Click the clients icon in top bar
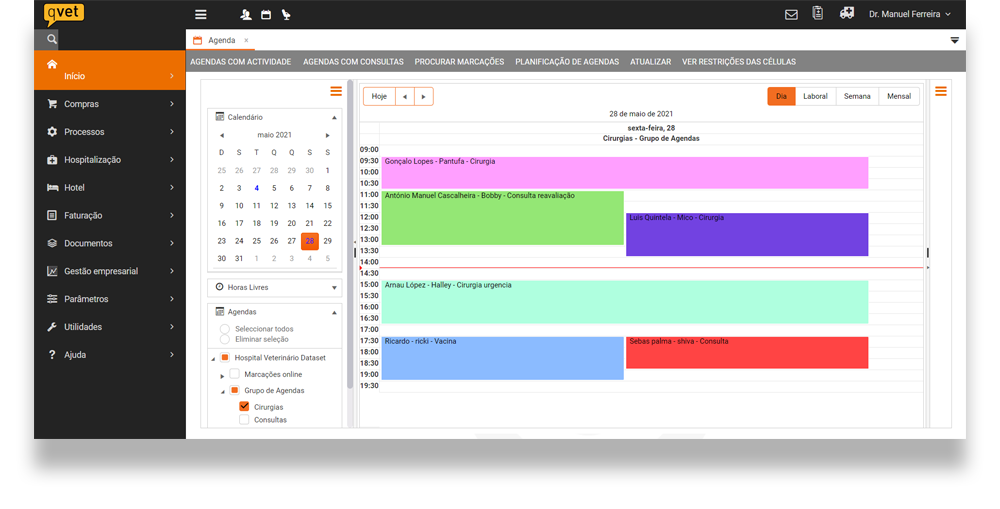The height and width of the screenshot is (509, 1000). [x=246, y=15]
